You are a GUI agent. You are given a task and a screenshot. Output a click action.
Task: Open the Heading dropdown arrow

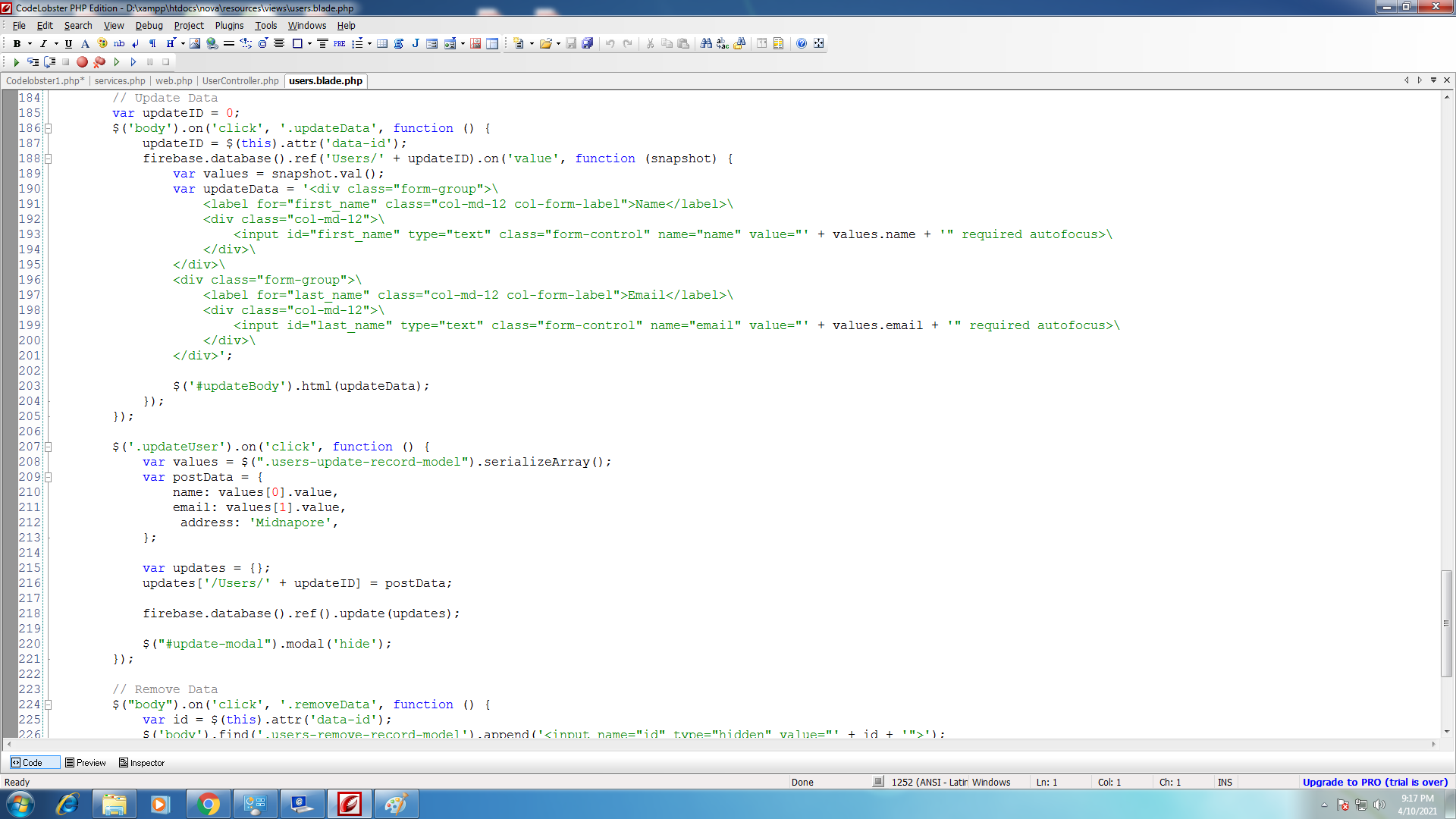point(183,43)
